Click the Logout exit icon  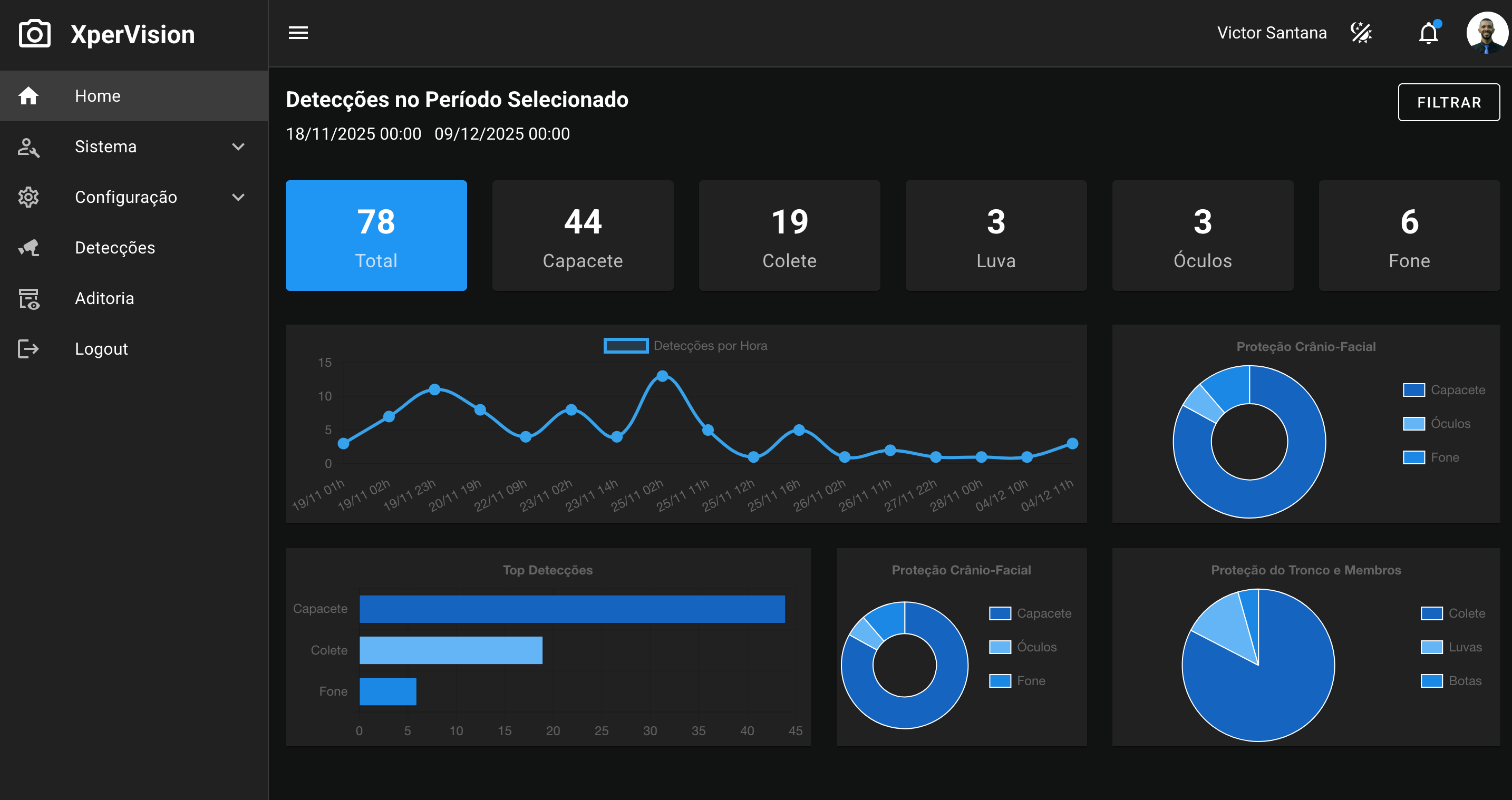28,349
